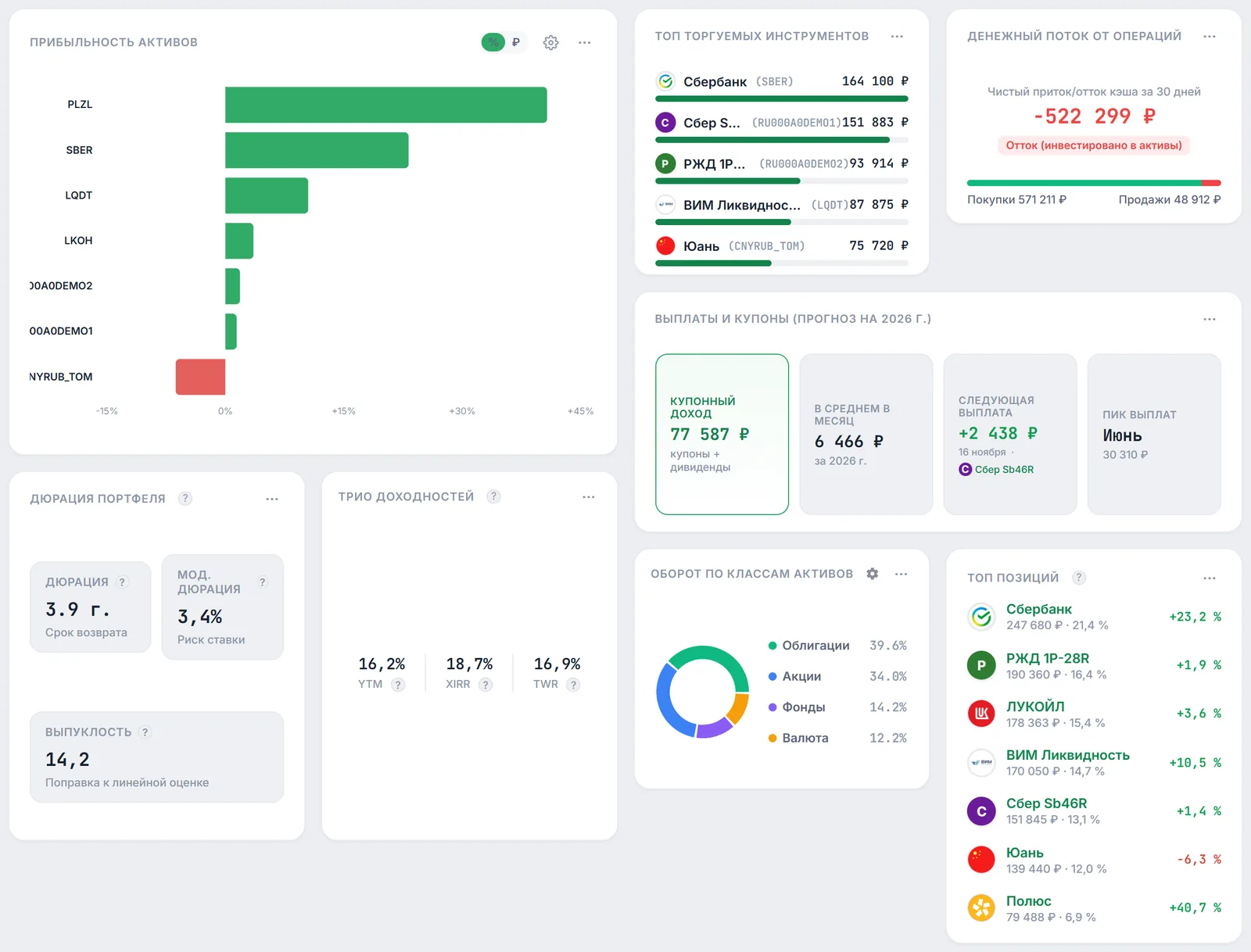This screenshot has height=952, width=1251.
Task: Open Сбер Sb46R link in Следующая выплата
Action: (x=996, y=469)
